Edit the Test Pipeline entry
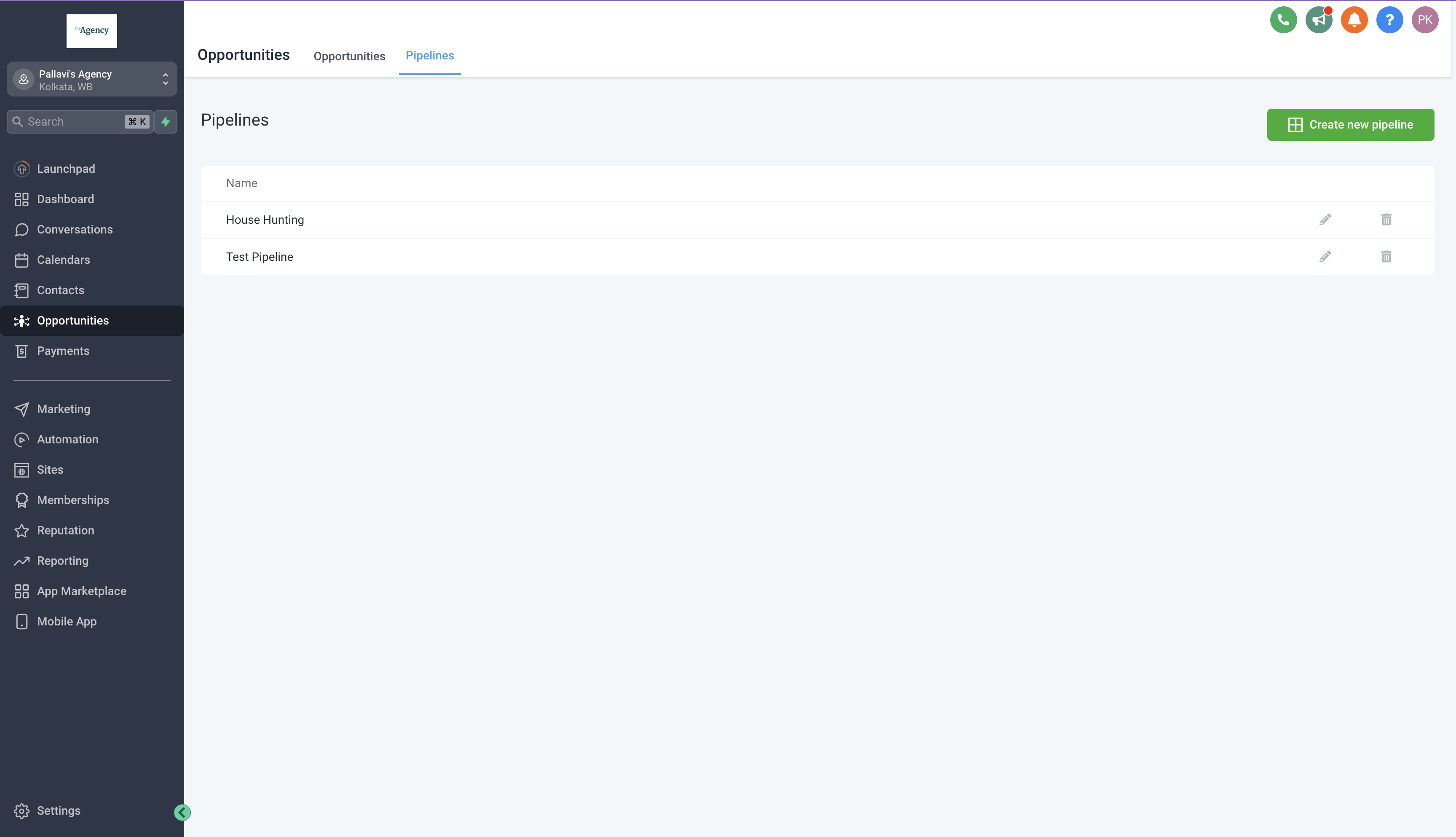 pyautogui.click(x=1325, y=257)
